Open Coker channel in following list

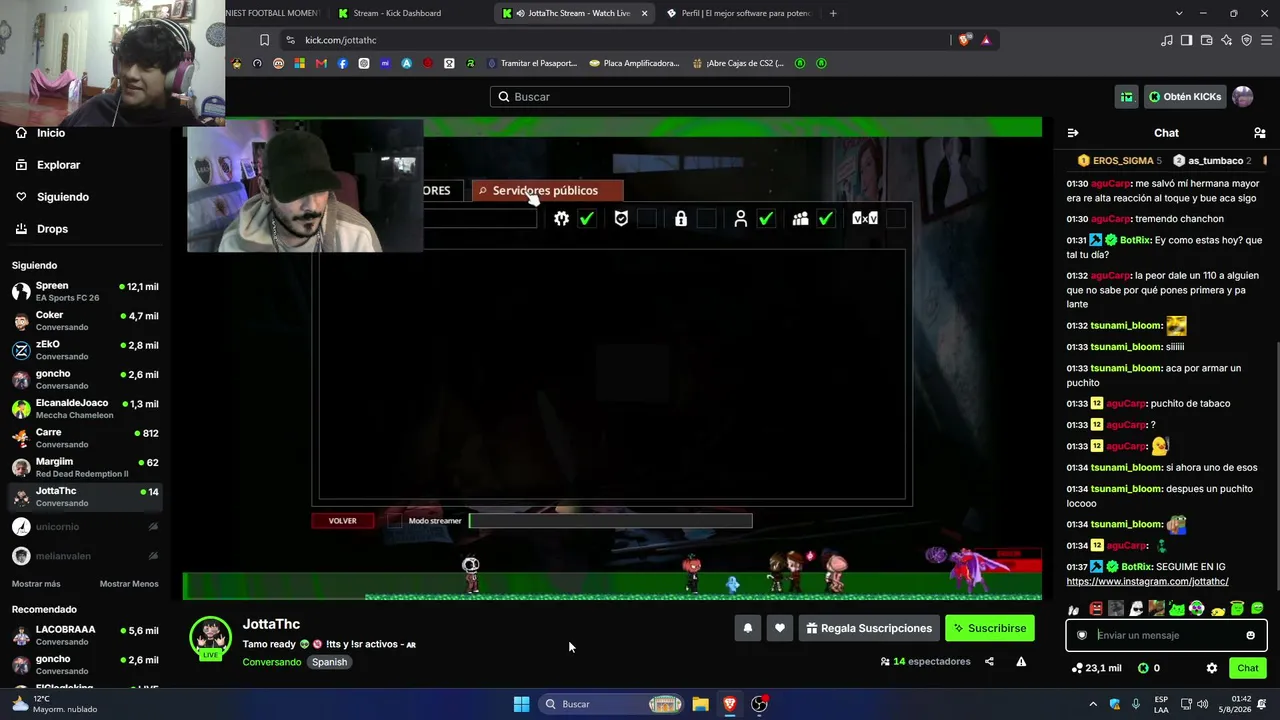pyautogui.click(x=85, y=320)
